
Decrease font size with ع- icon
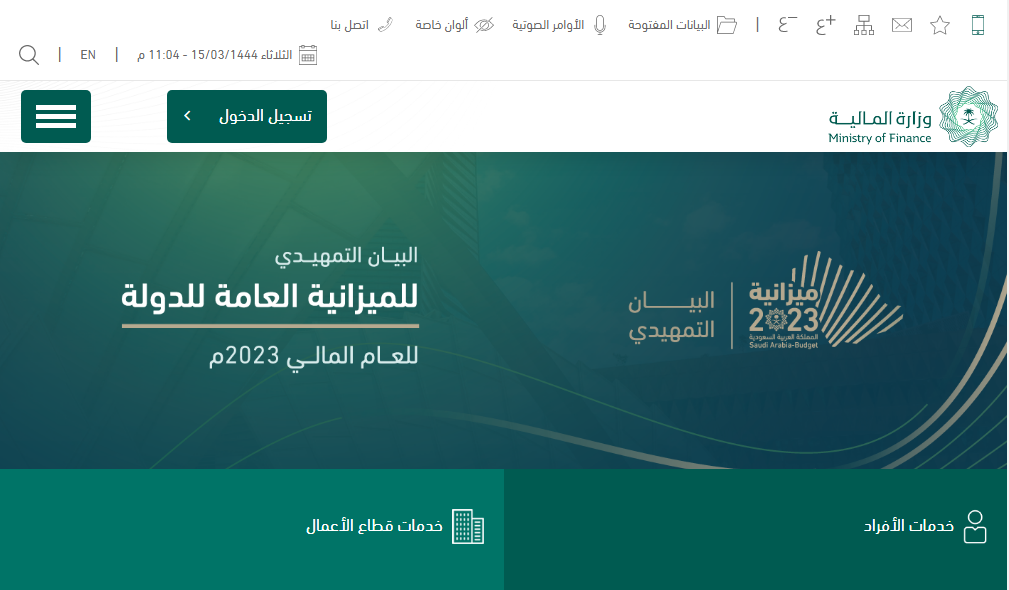[x=788, y=25]
